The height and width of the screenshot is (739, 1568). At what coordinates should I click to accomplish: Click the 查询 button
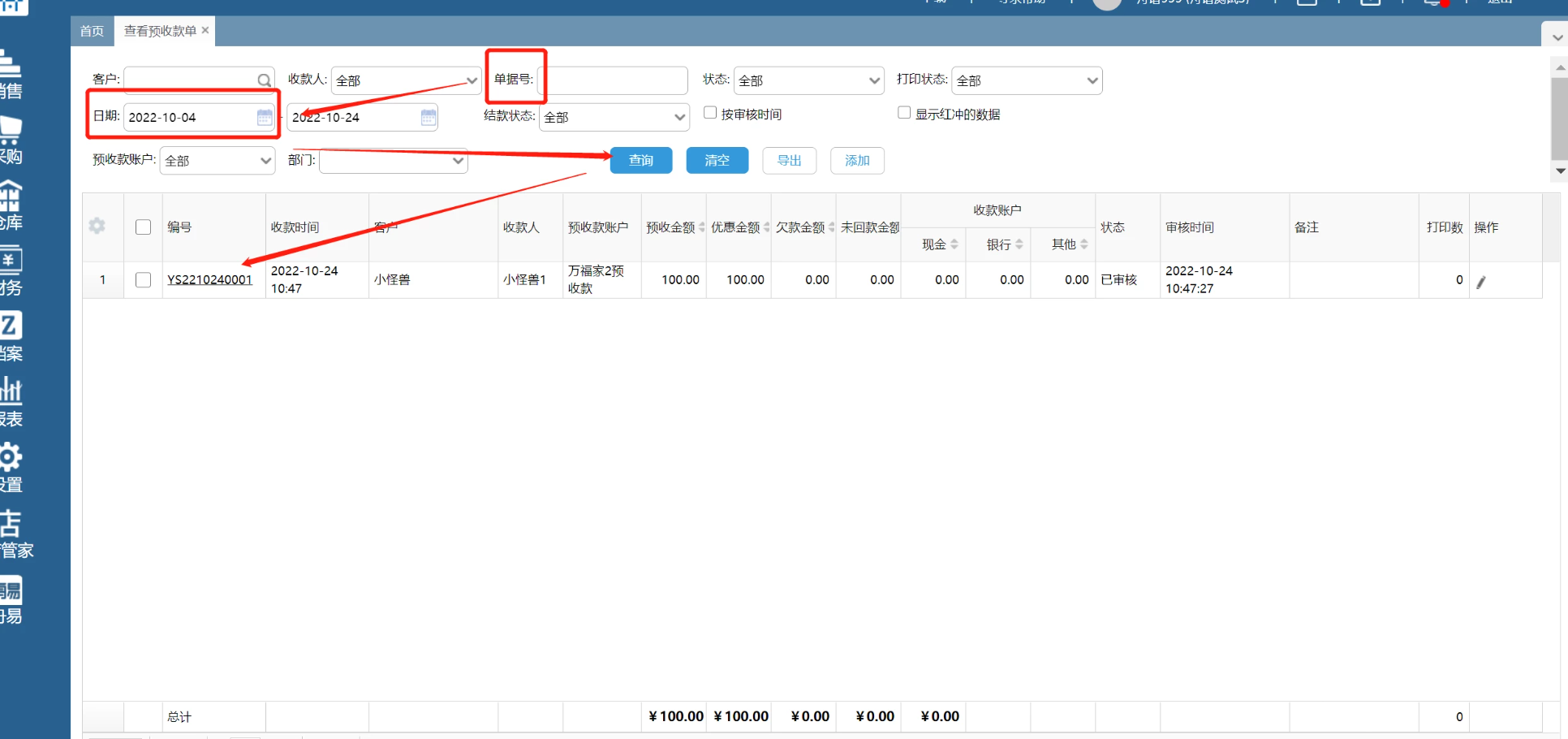pos(640,161)
